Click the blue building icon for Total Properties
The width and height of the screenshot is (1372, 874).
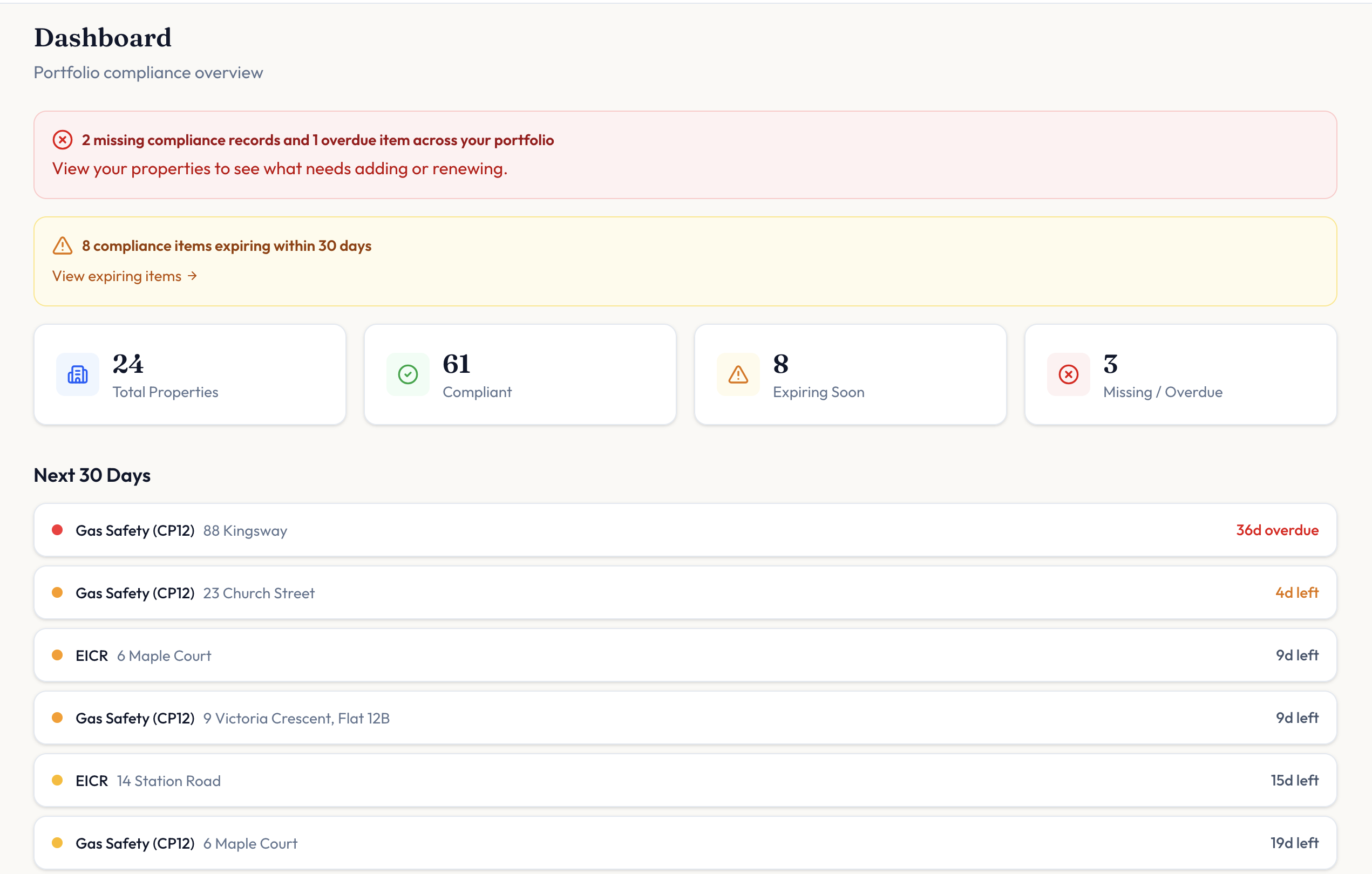click(78, 374)
